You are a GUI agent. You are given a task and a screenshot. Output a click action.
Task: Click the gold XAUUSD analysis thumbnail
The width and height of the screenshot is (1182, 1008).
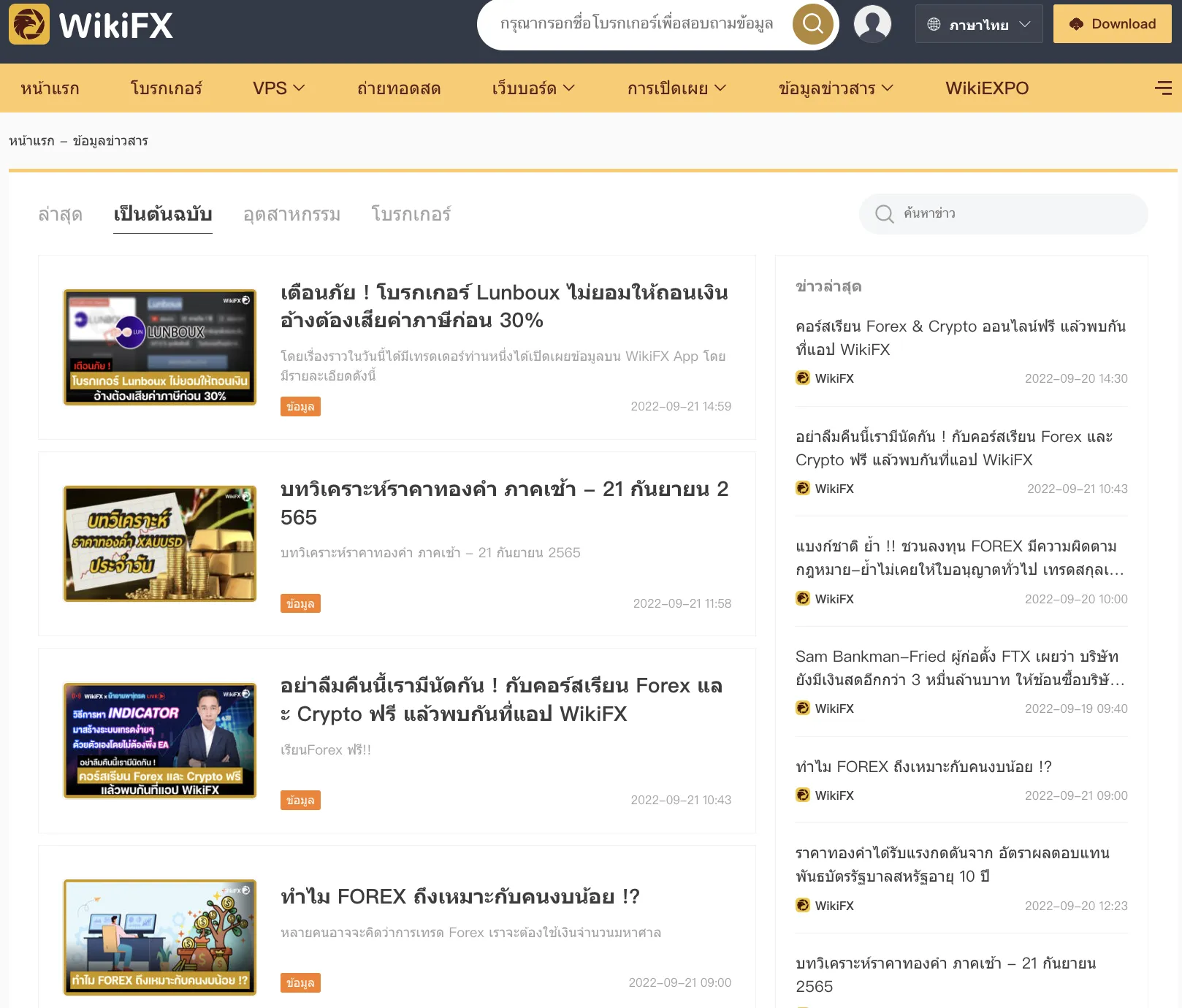160,543
